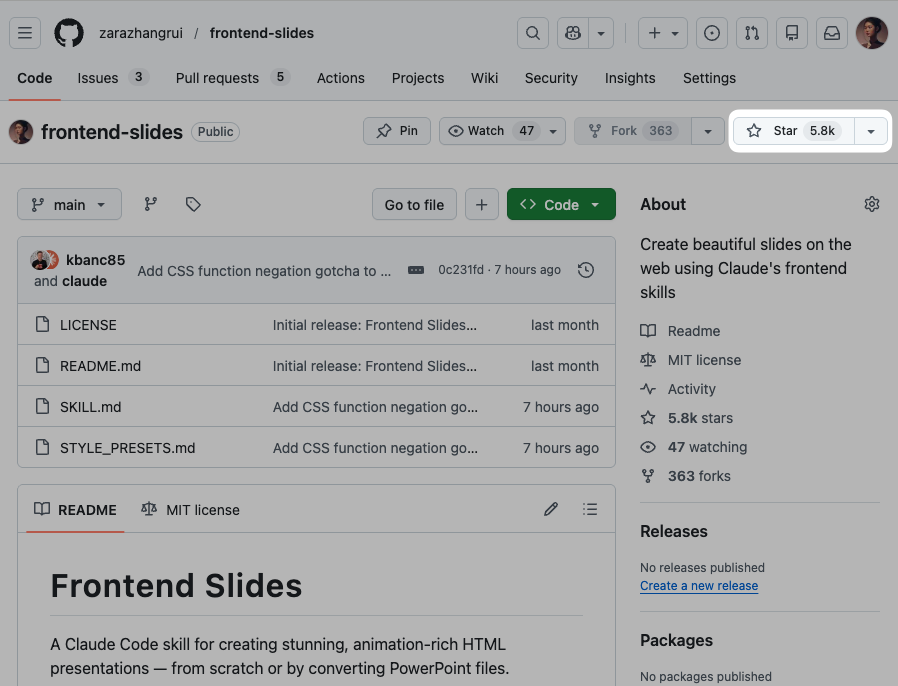
Task: Open the add file plus button
Action: 482,204
